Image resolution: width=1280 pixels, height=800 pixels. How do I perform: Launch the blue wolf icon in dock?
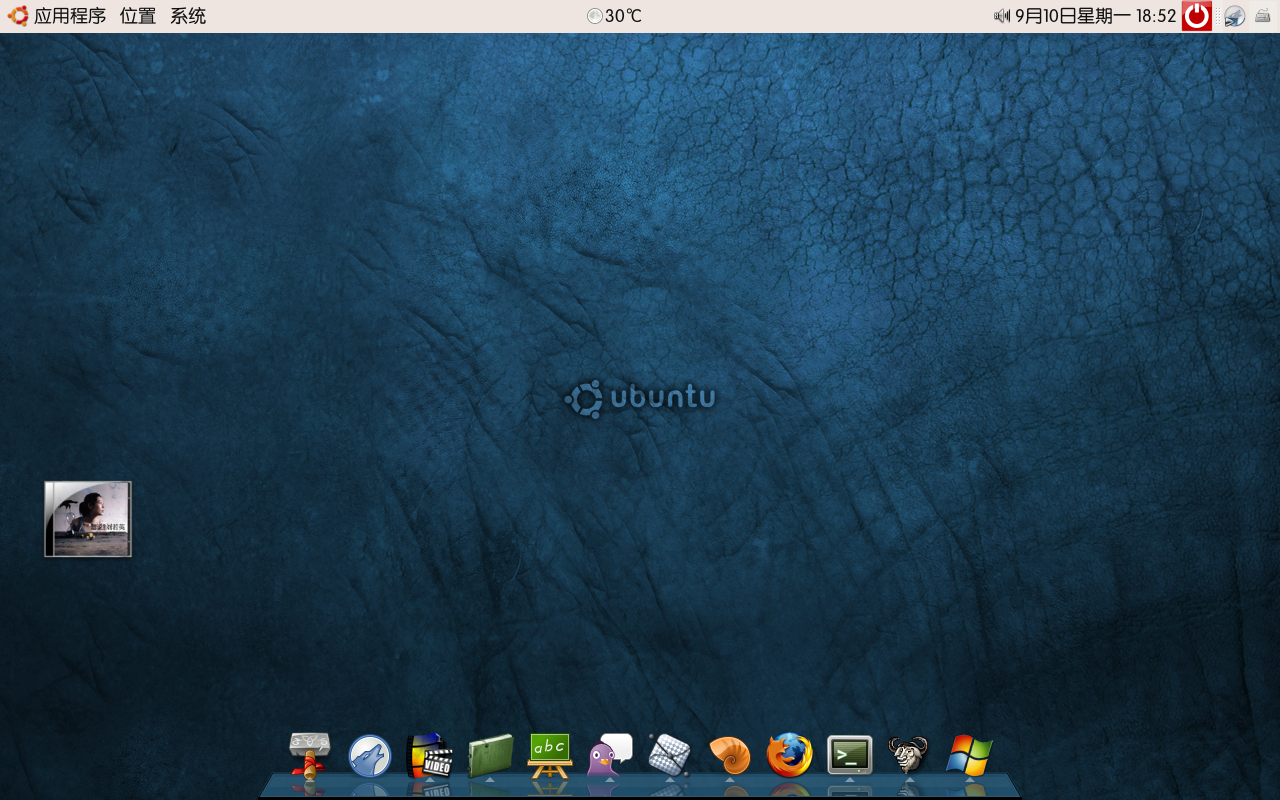click(x=370, y=756)
